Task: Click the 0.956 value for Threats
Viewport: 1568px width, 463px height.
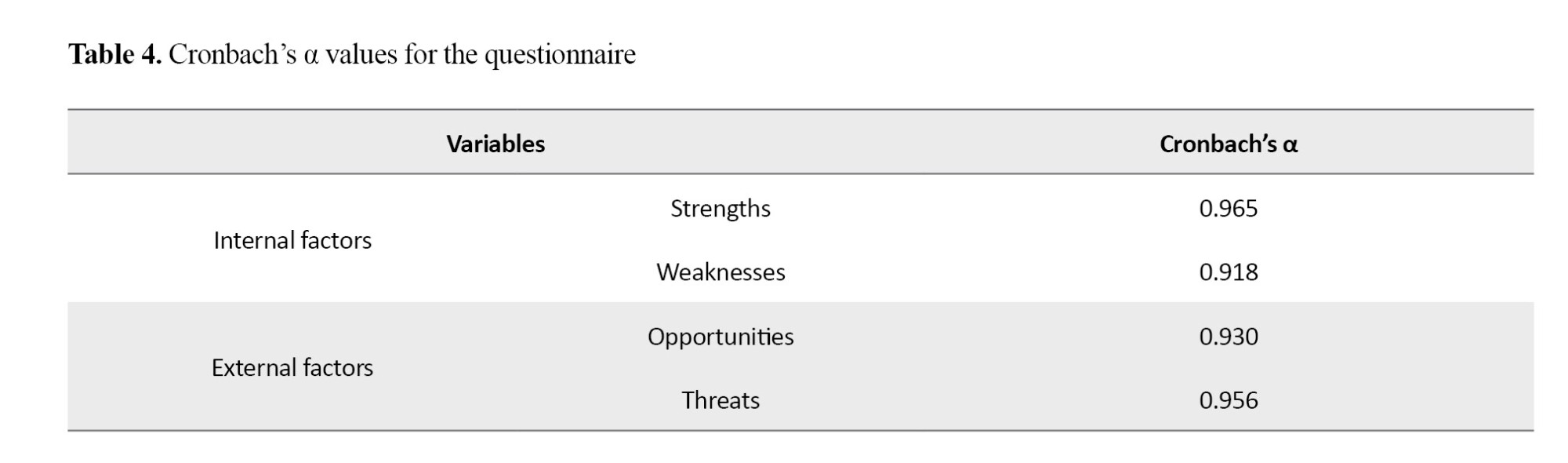Action: [x=1228, y=400]
